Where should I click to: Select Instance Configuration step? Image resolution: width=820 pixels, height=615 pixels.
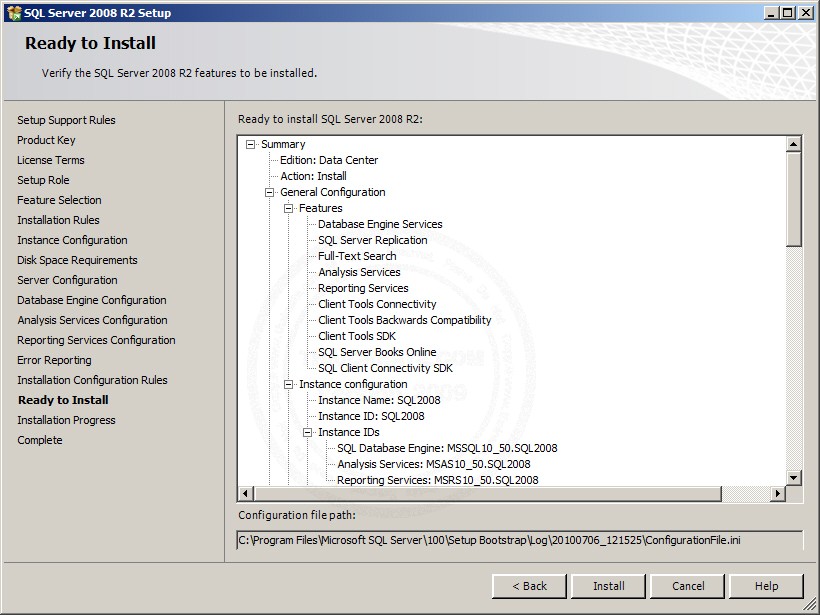point(72,240)
